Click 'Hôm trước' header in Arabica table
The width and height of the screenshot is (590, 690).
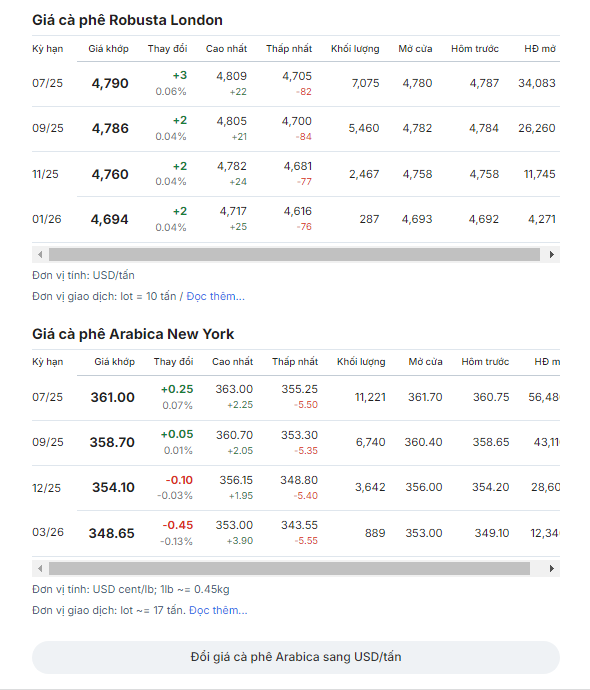[485, 362]
